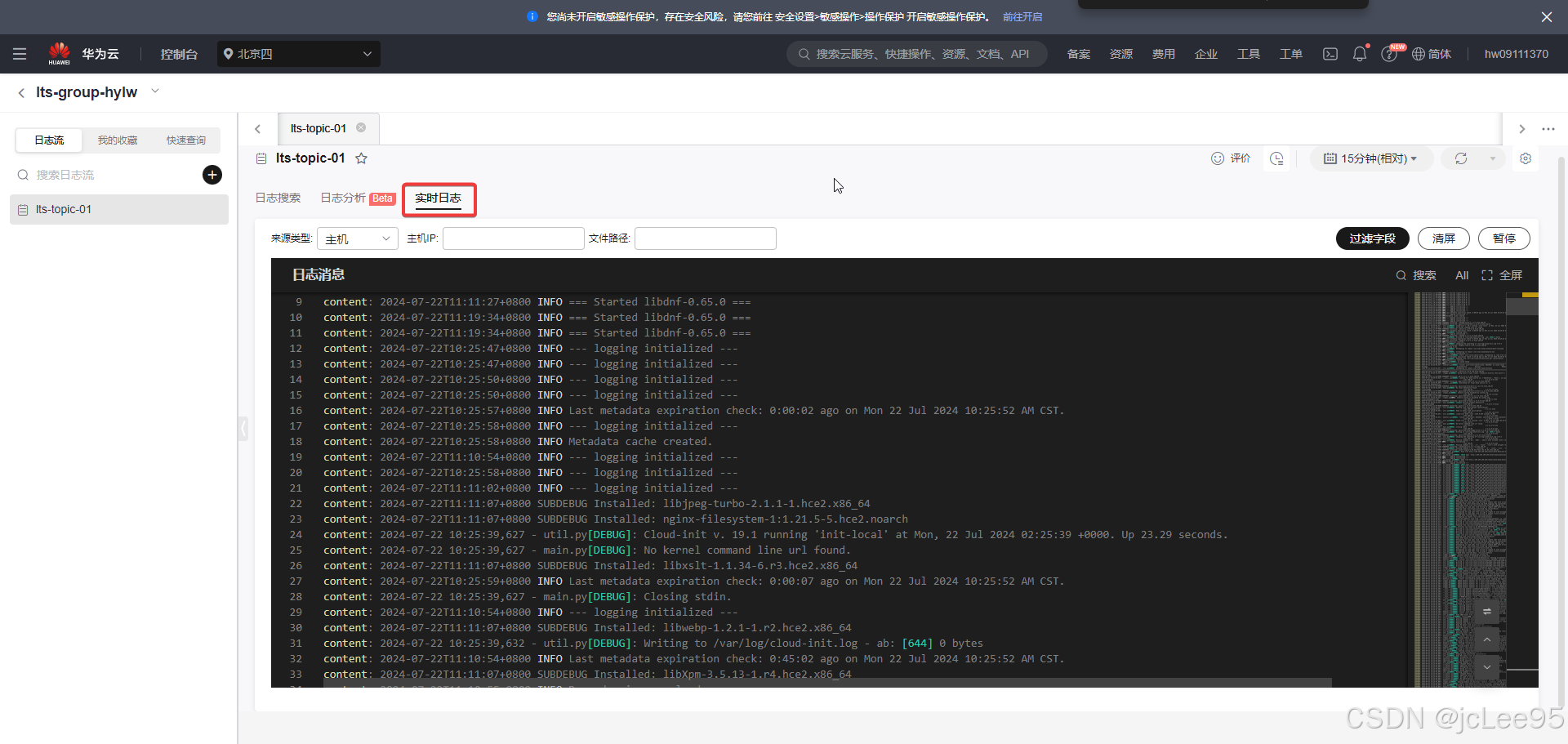Click the 暂停 button
The width and height of the screenshot is (1568, 744).
coord(1504,238)
